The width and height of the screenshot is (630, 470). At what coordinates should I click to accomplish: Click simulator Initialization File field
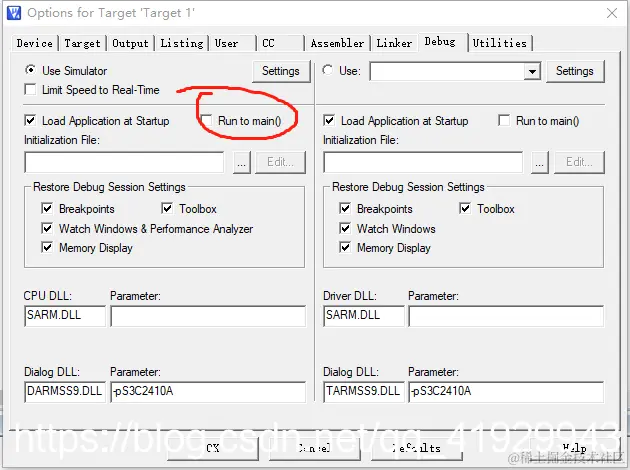tap(124, 162)
